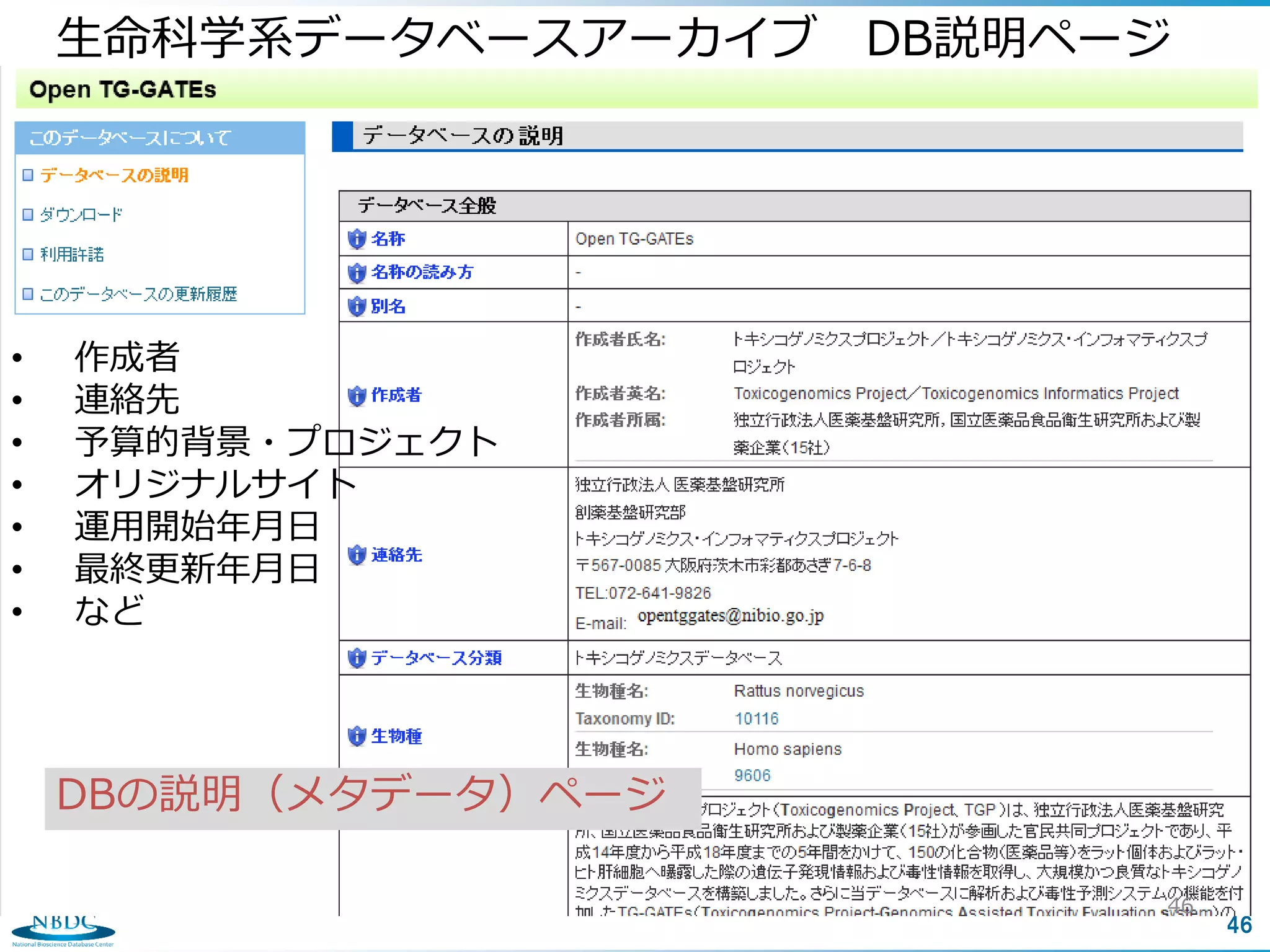Click the slide page number 46
1270x952 pixels.
[1239, 925]
